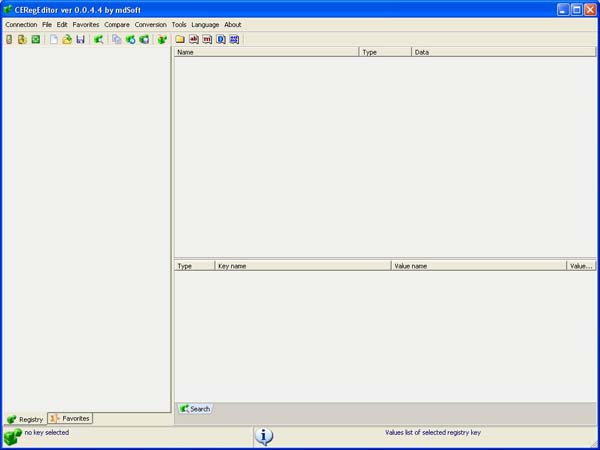Click the blue info icon in status bar
This screenshot has height=450, width=600.
(x=263, y=436)
